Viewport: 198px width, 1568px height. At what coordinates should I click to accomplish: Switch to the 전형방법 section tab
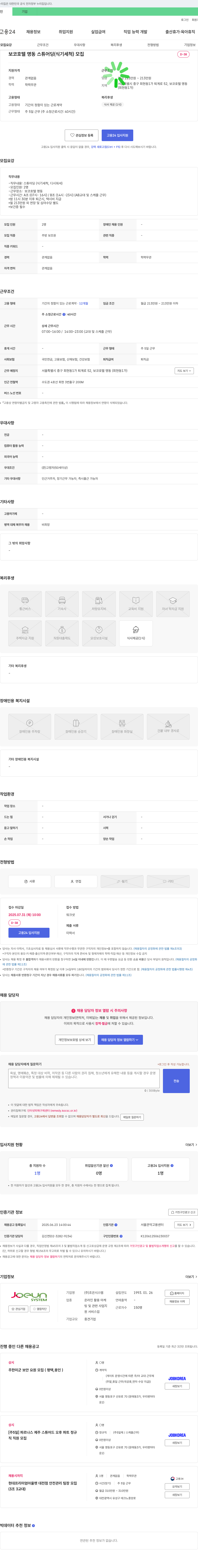tap(153, 45)
